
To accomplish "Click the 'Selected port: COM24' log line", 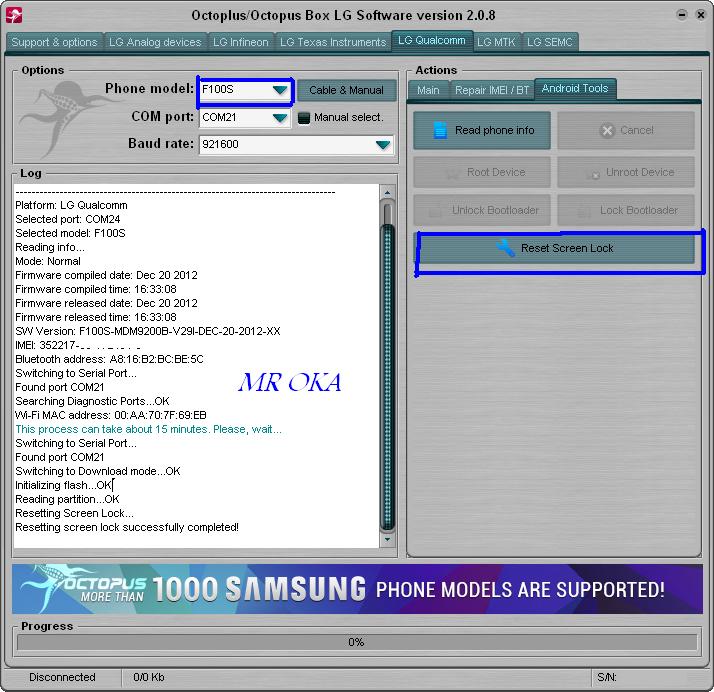I will pos(68,219).
